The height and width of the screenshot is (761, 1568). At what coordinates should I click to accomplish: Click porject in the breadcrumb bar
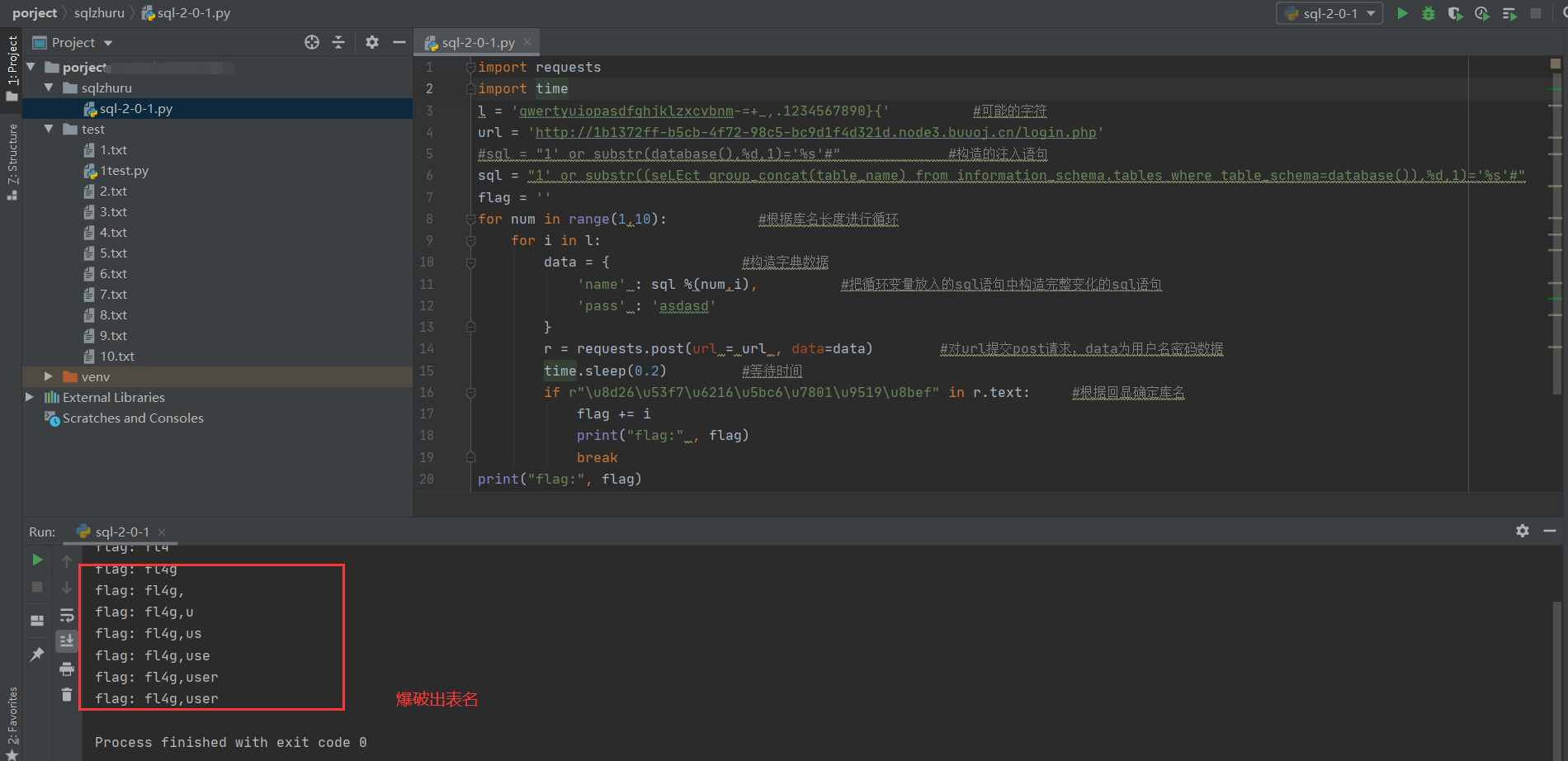[35, 12]
